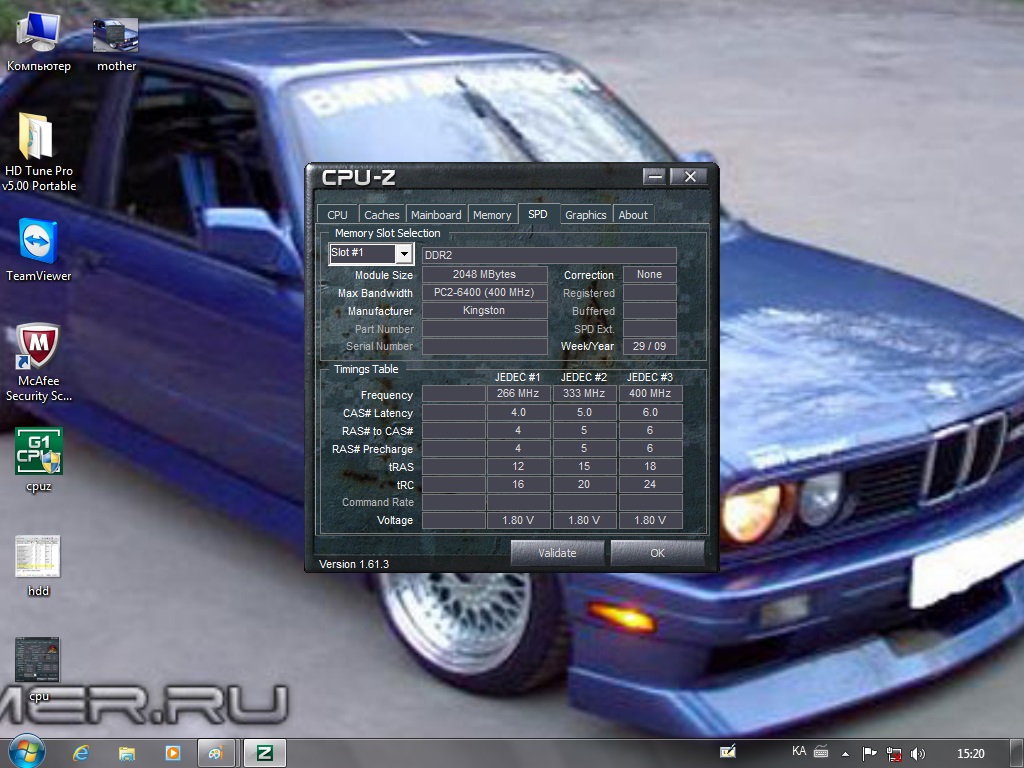This screenshot has width=1024, height=768.
Task: Click the CAS# Latency value 6.0
Action: (650, 412)
